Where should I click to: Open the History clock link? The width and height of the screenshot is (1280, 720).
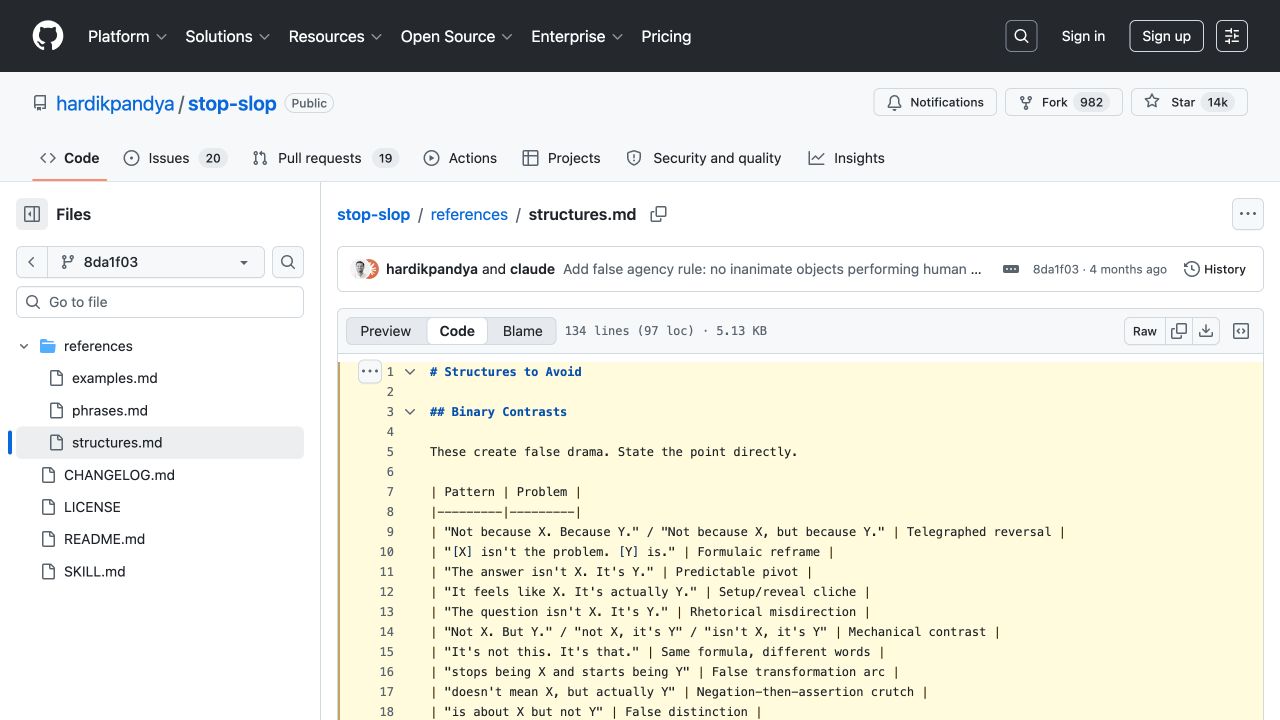(x=1215, y=269)
